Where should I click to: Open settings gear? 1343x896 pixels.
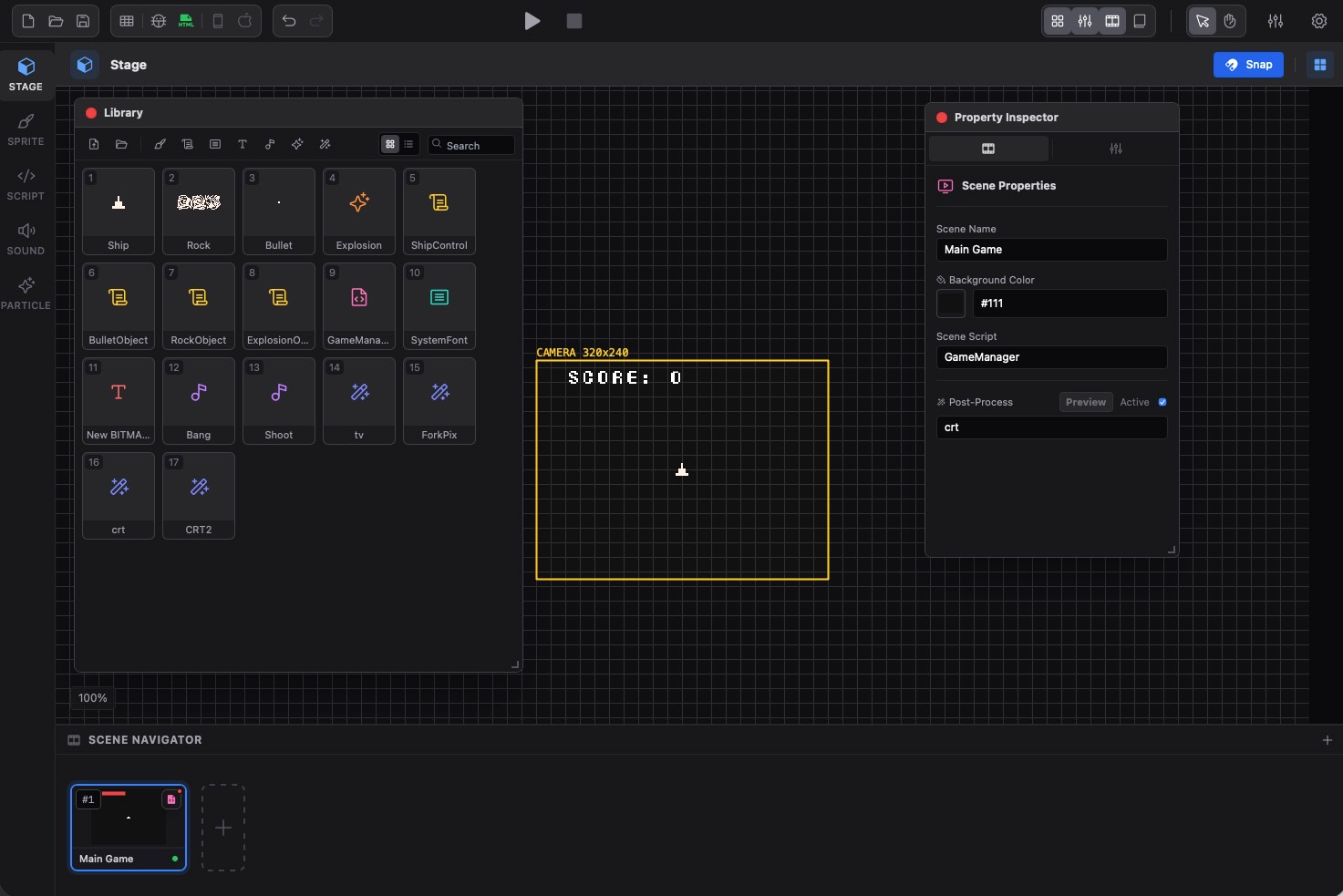(1319, 21)
